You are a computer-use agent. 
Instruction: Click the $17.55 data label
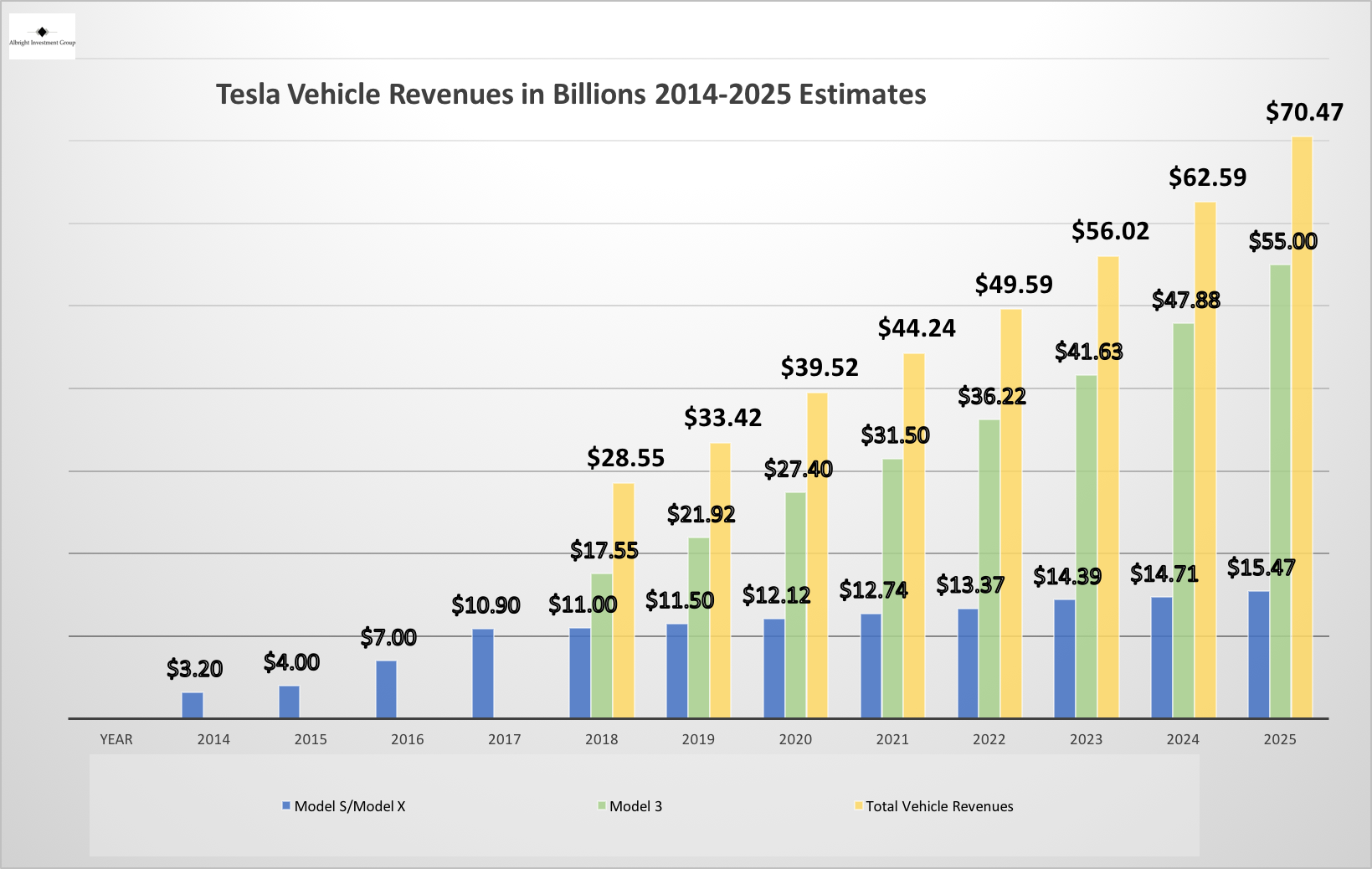pos(604,551)
